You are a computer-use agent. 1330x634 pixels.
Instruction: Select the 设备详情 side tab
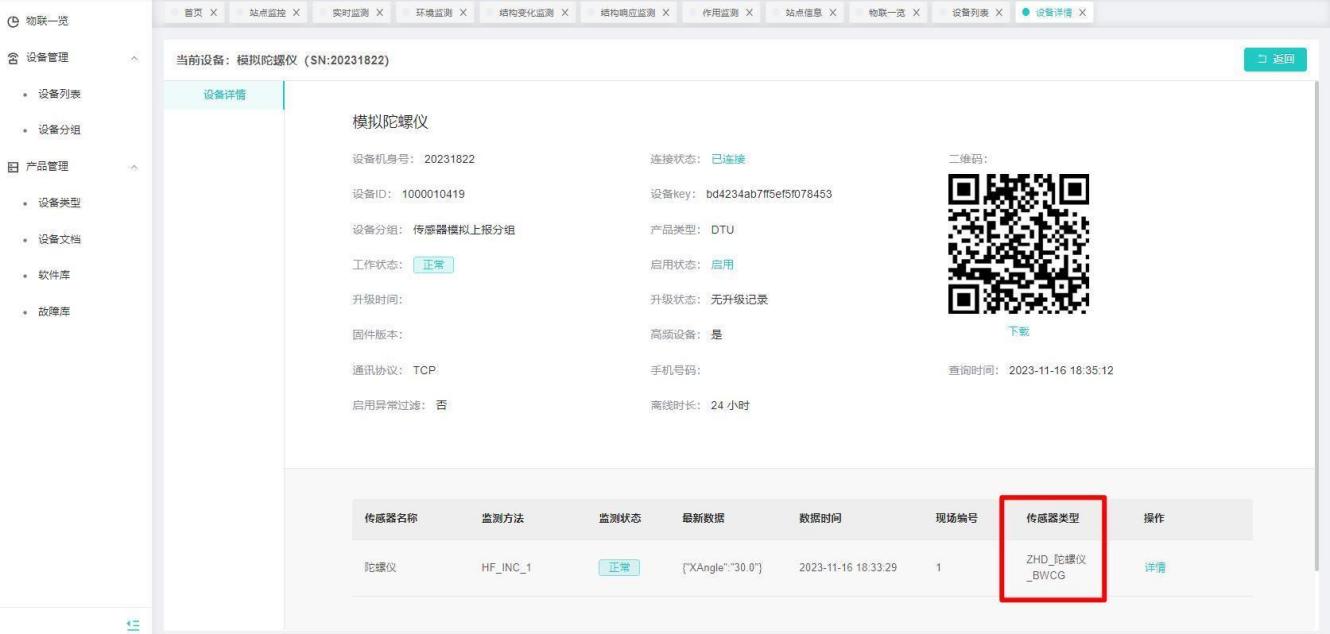(x=224, y=95)
